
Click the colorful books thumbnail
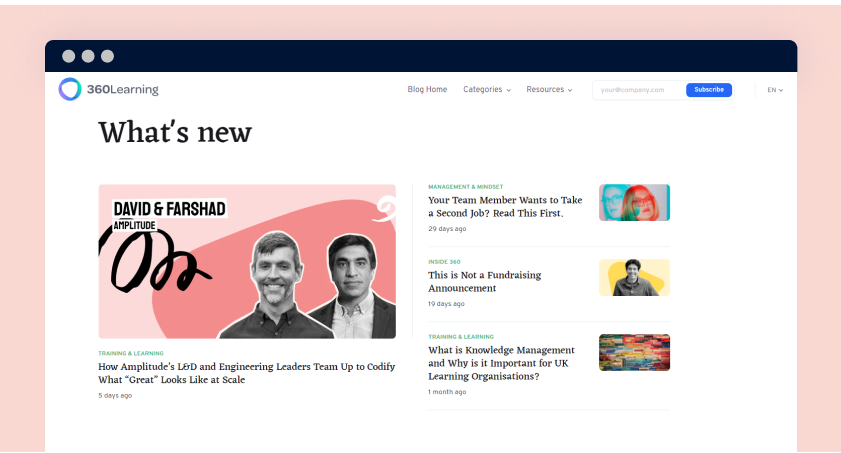tap(635, 353)
